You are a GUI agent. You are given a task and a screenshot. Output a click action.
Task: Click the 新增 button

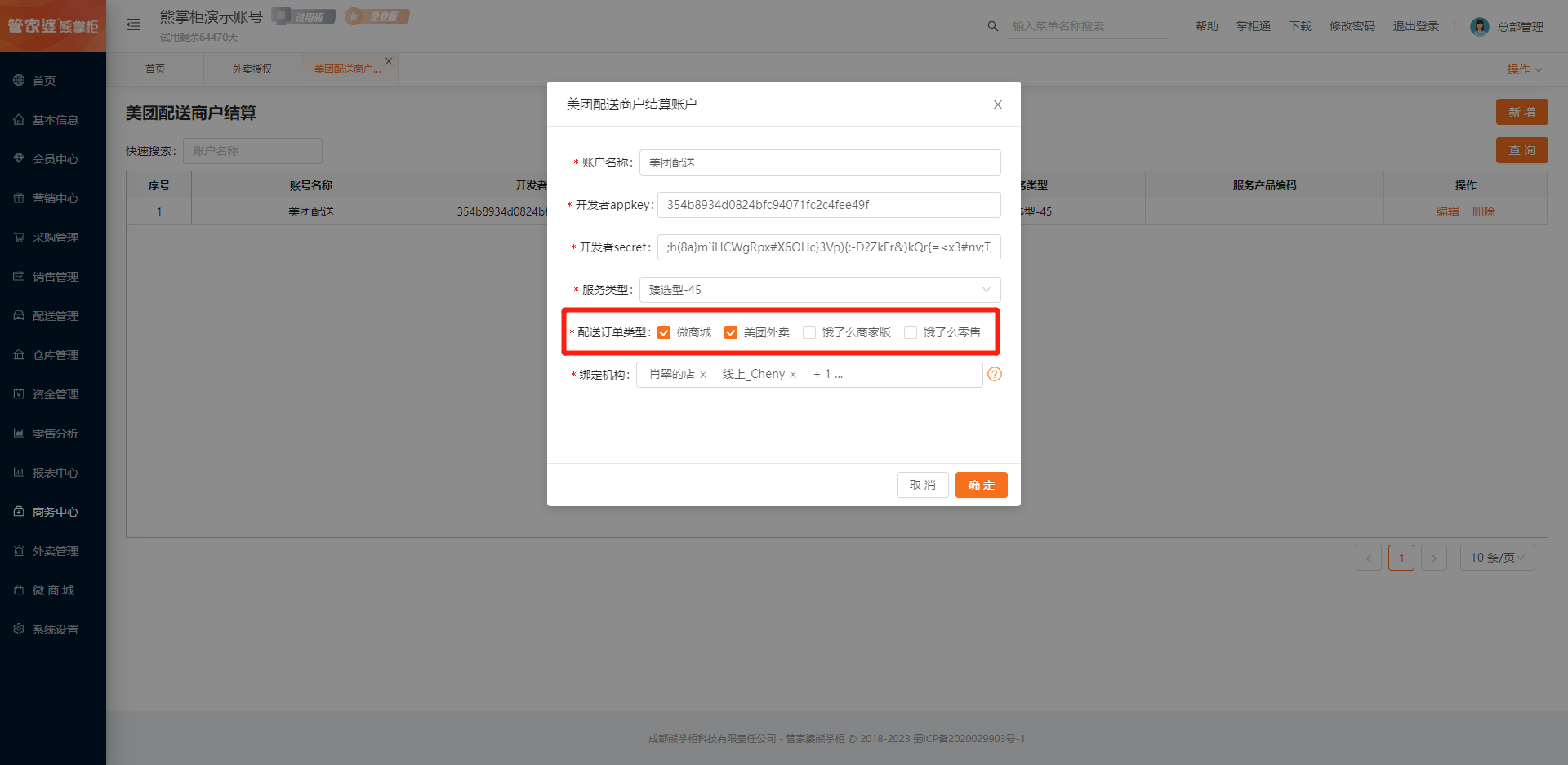1522,112
